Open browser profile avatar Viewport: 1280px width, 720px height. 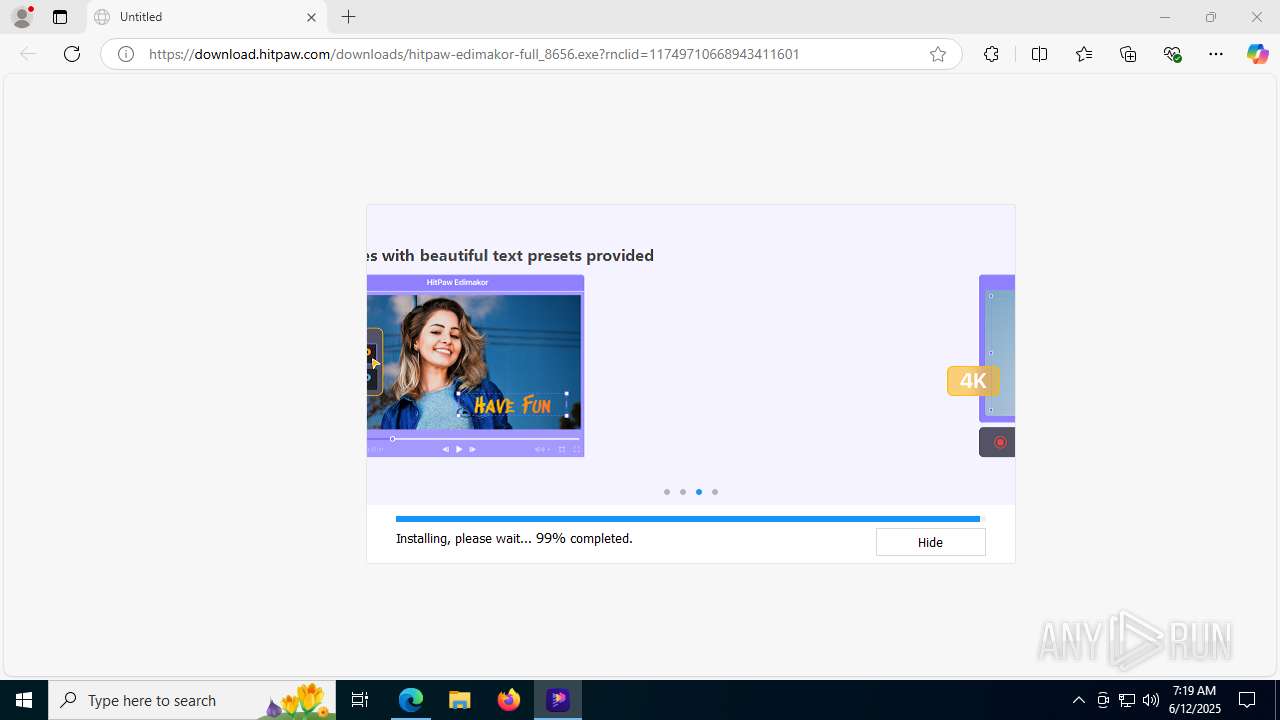pos(22,17)
